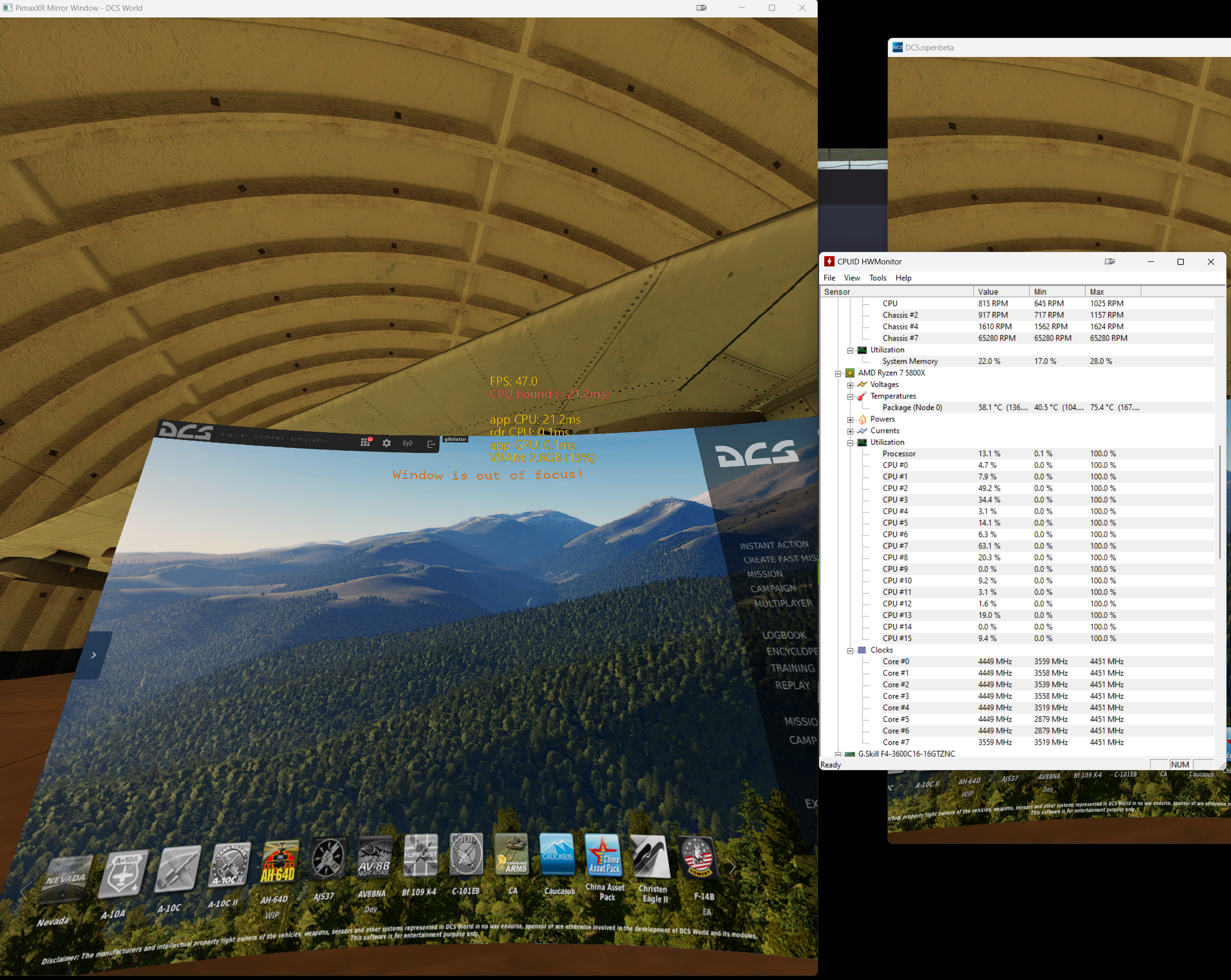The image size is (1231, 980).
Task: Select the F-14B Tomcat module icon
Action: (x=698, y=858)
